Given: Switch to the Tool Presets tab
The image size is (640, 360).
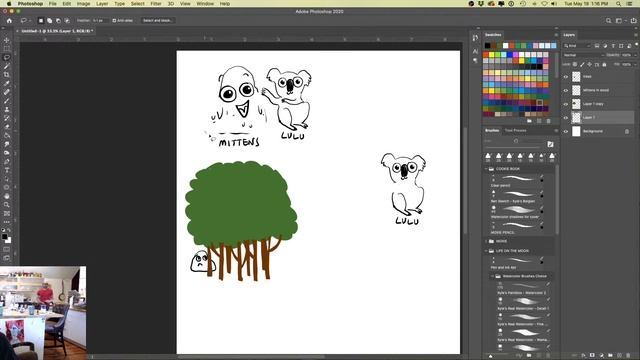Looking at the screenshot, I should point(515,131).
